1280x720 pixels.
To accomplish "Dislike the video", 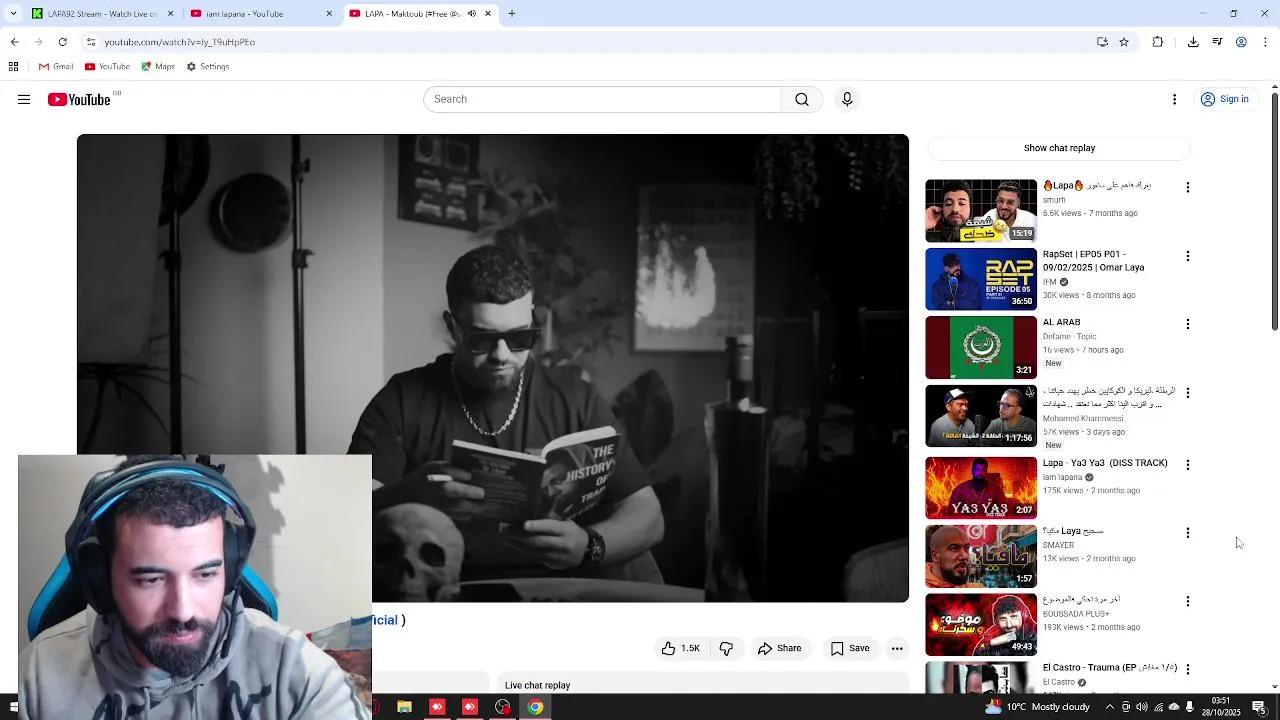I will [726, 648].
